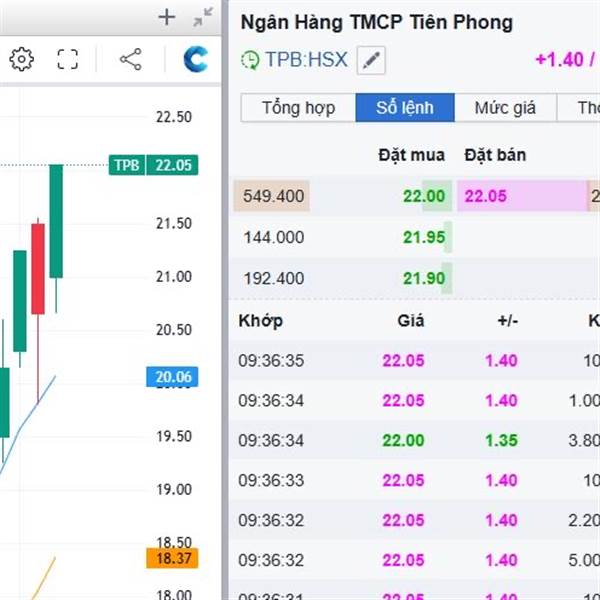Share the chart via share icon
The width and height of the screenshot is (600, 600).
pos(131,59)
